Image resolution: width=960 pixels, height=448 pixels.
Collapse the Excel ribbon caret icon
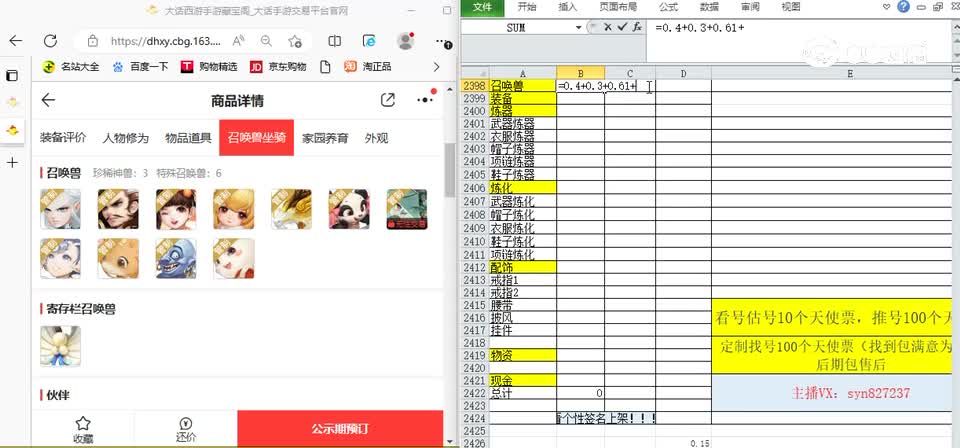point(887,7)
